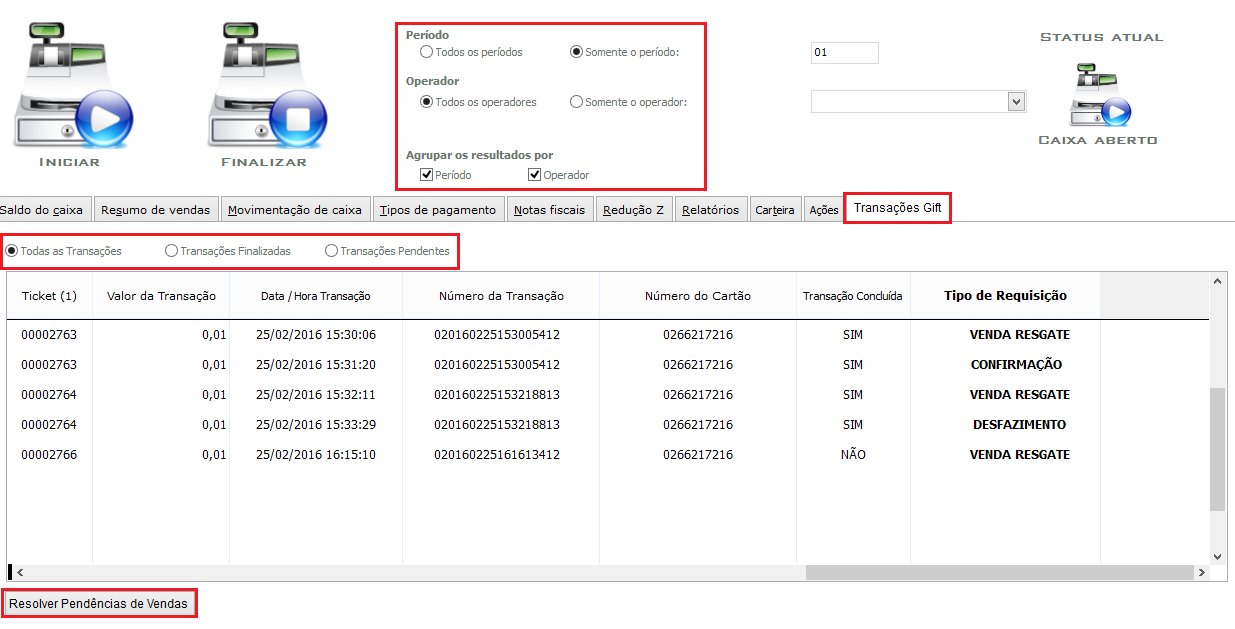Click vertical scrollbar up arrow
The height and width of the screenshot is (629, 1235).
click(1217, 282)
